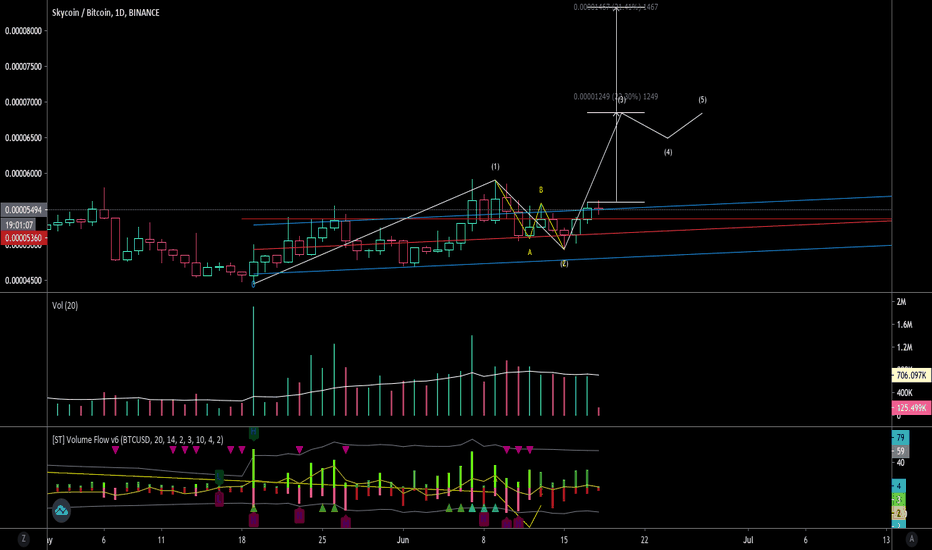Viewport: 932px width, 550px height.
Task: Click the 1.6M volume scale label
Action: (904, 325)
